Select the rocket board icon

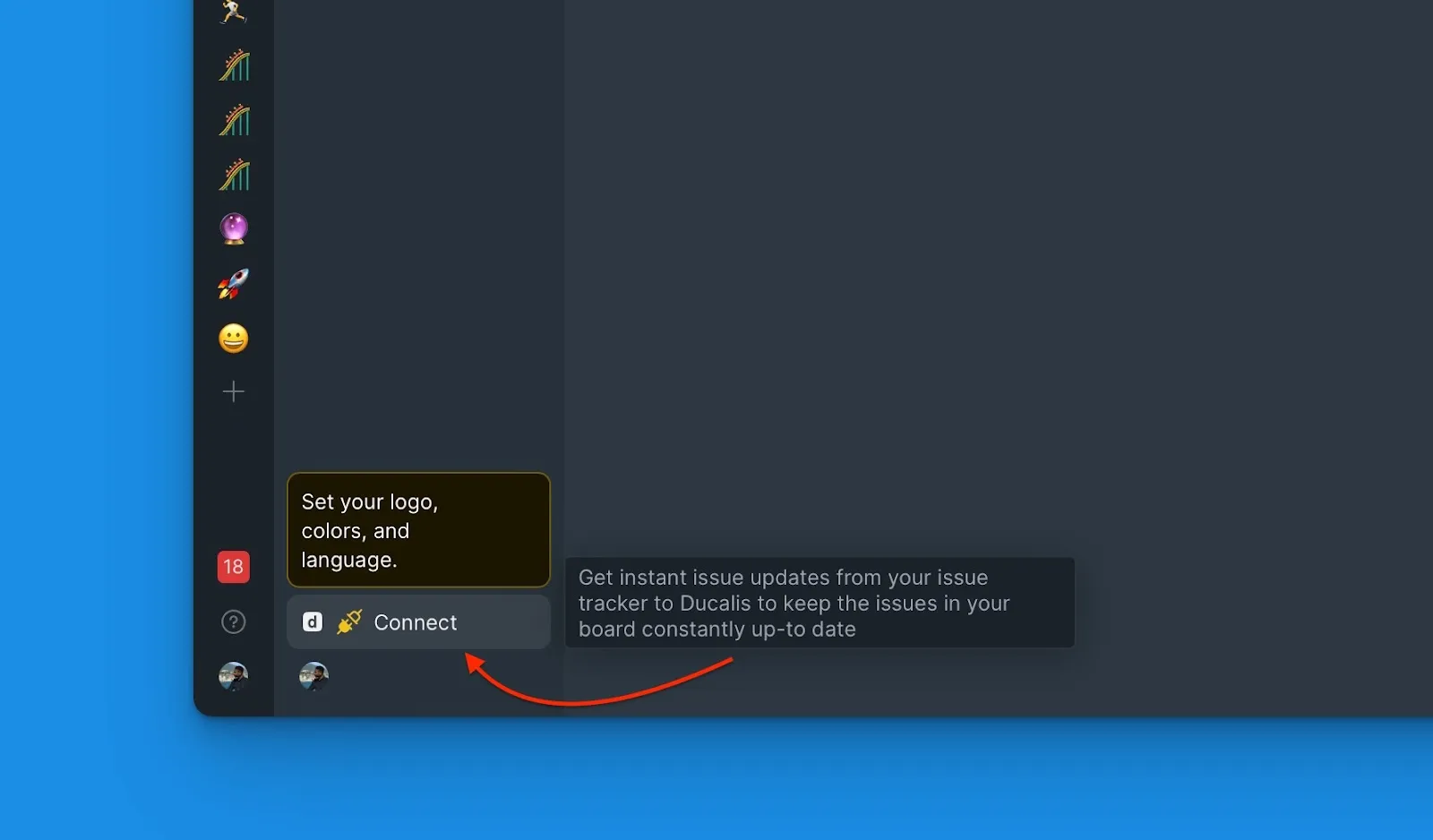[234, 284]
